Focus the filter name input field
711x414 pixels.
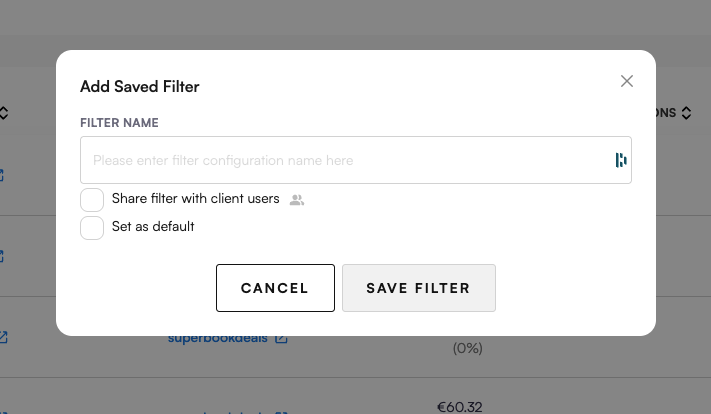345,160
